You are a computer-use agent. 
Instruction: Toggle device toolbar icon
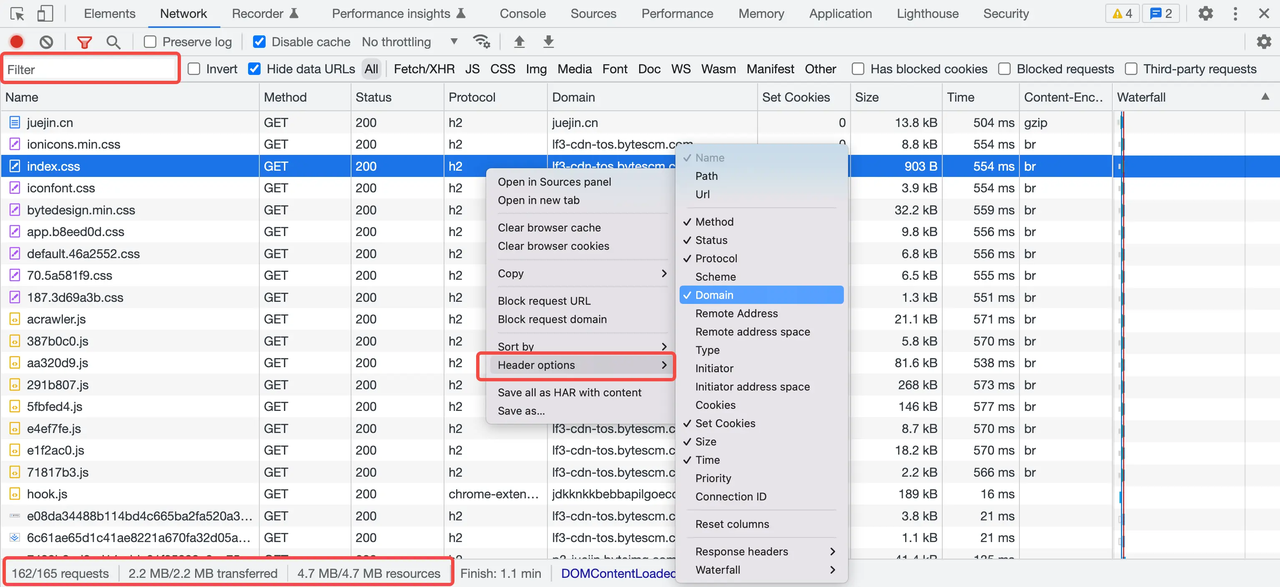pos(45,14)
